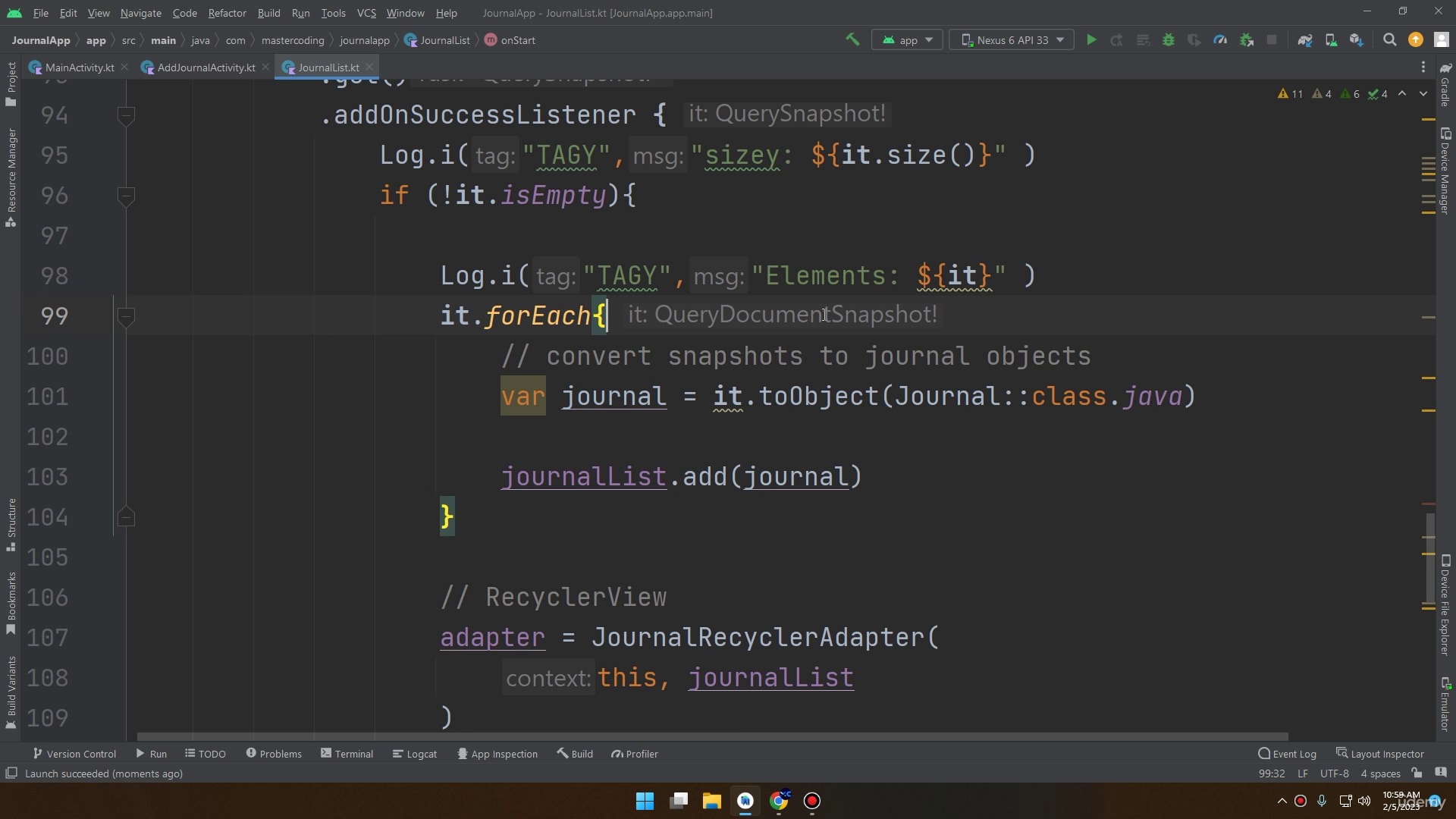
Task: Collapse the addOnSuccessListener block at line 94
Action: [126, 116]
